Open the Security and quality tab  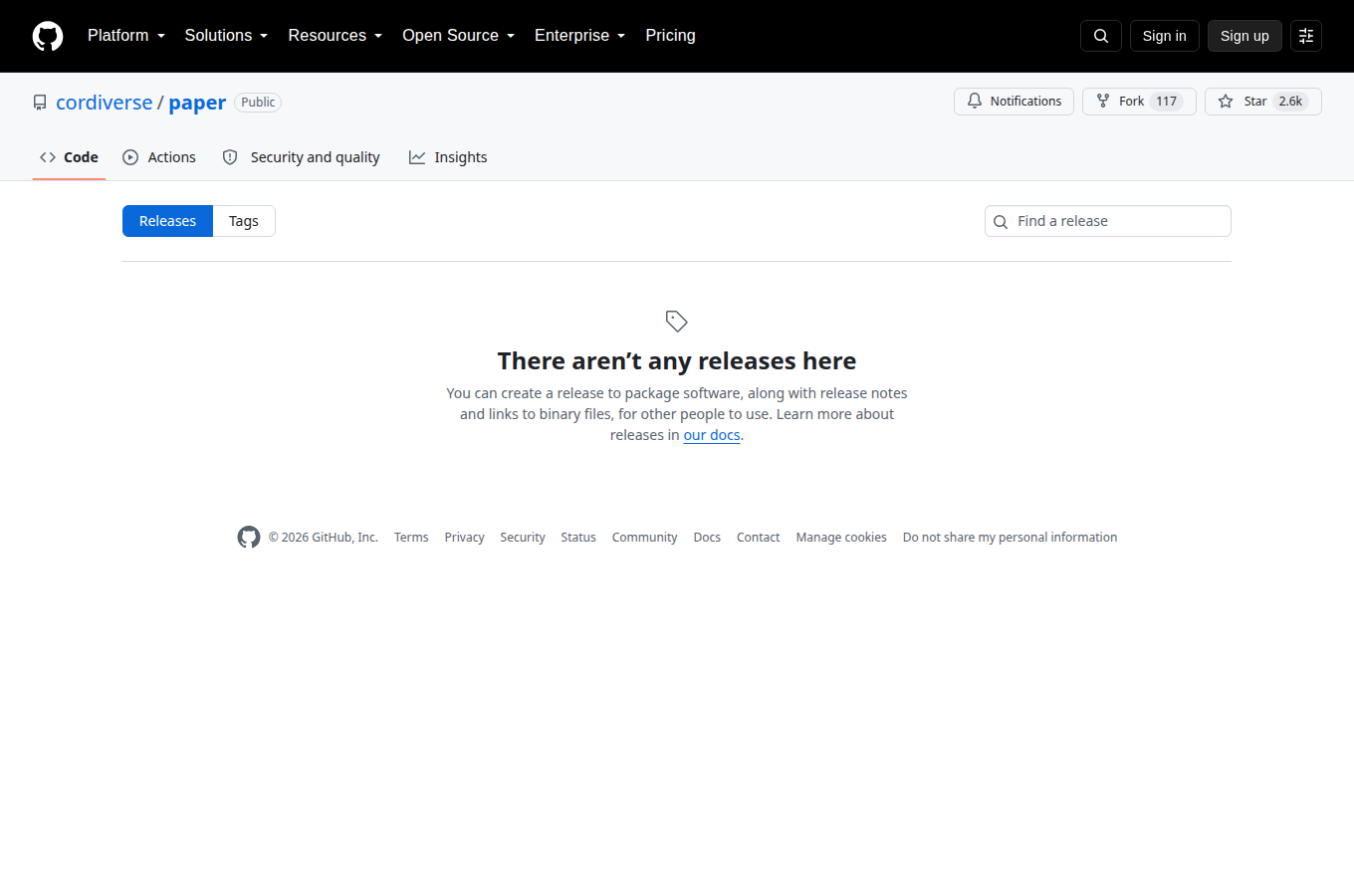301,157
